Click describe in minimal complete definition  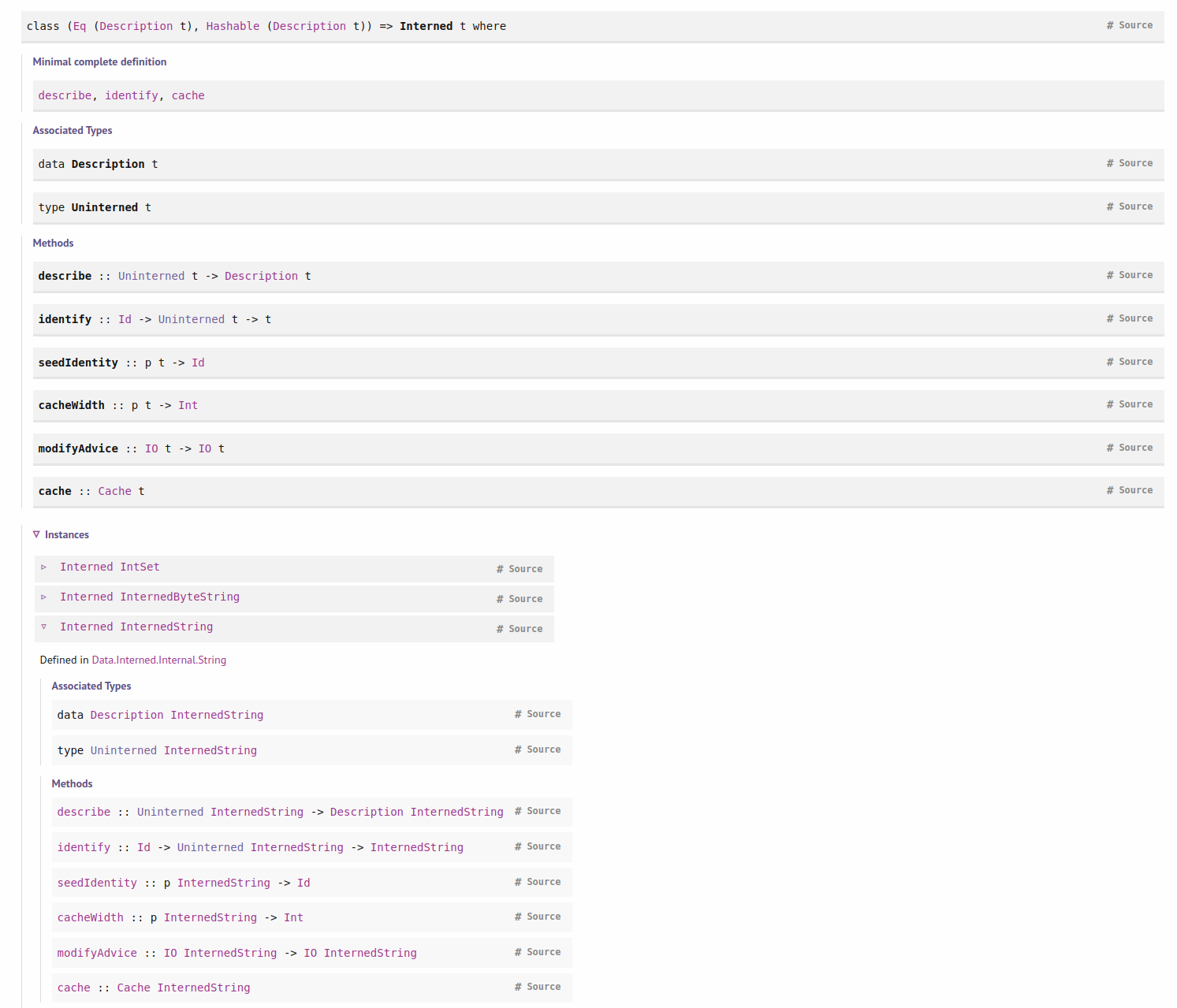65,95
